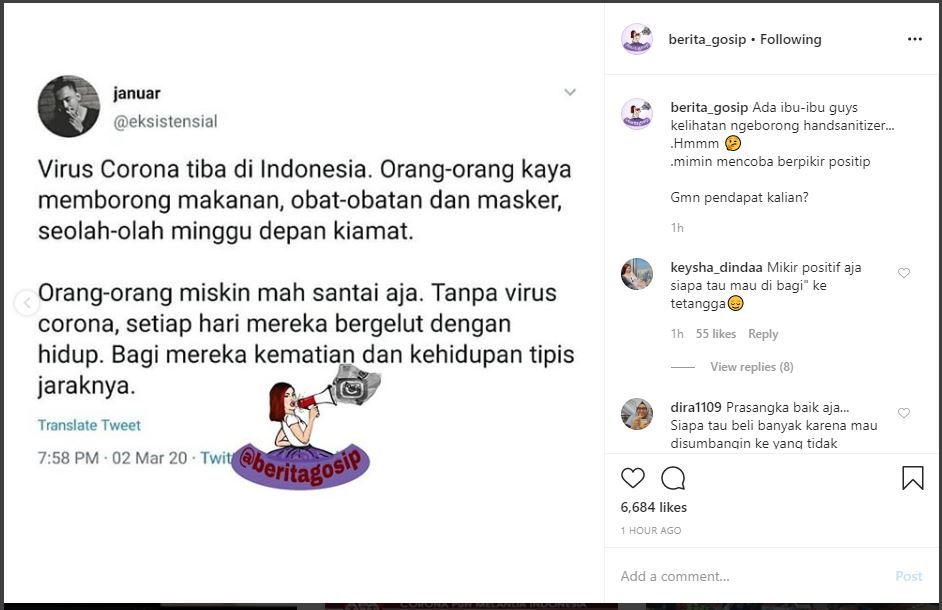Click the Post comment button
This screenshot has height=610, width=942.
pyautogui.click(x=908, y=576)
